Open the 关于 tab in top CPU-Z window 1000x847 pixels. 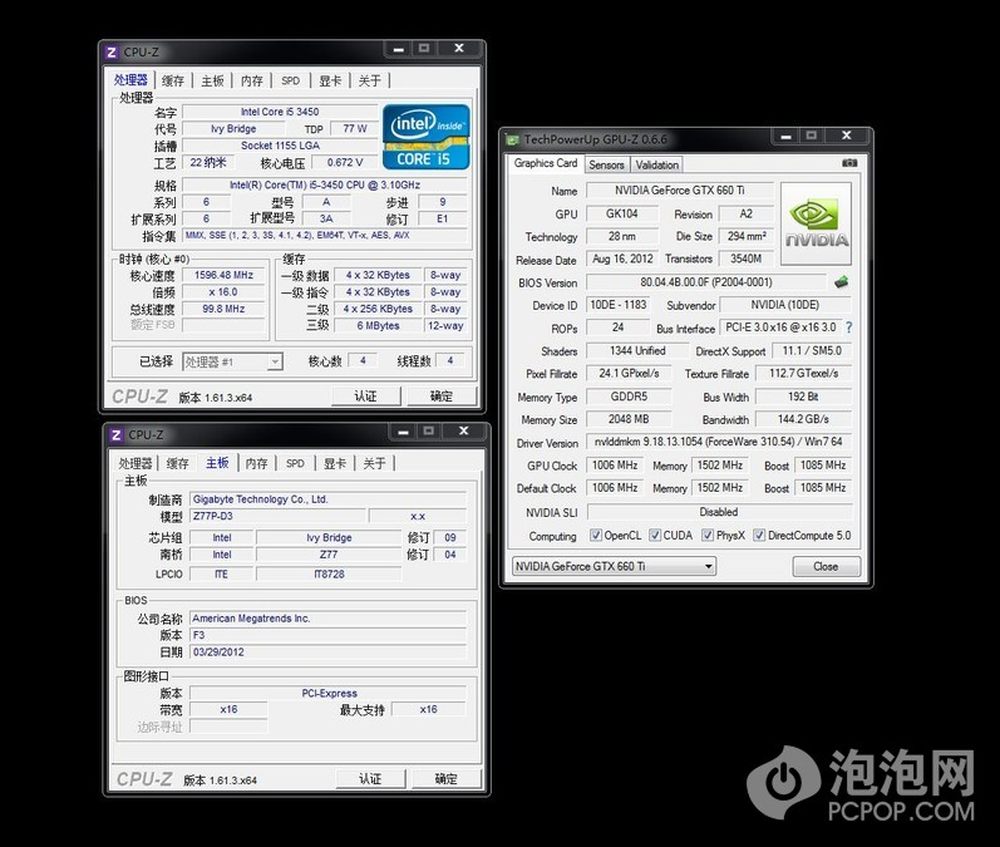tap(370, 81)
